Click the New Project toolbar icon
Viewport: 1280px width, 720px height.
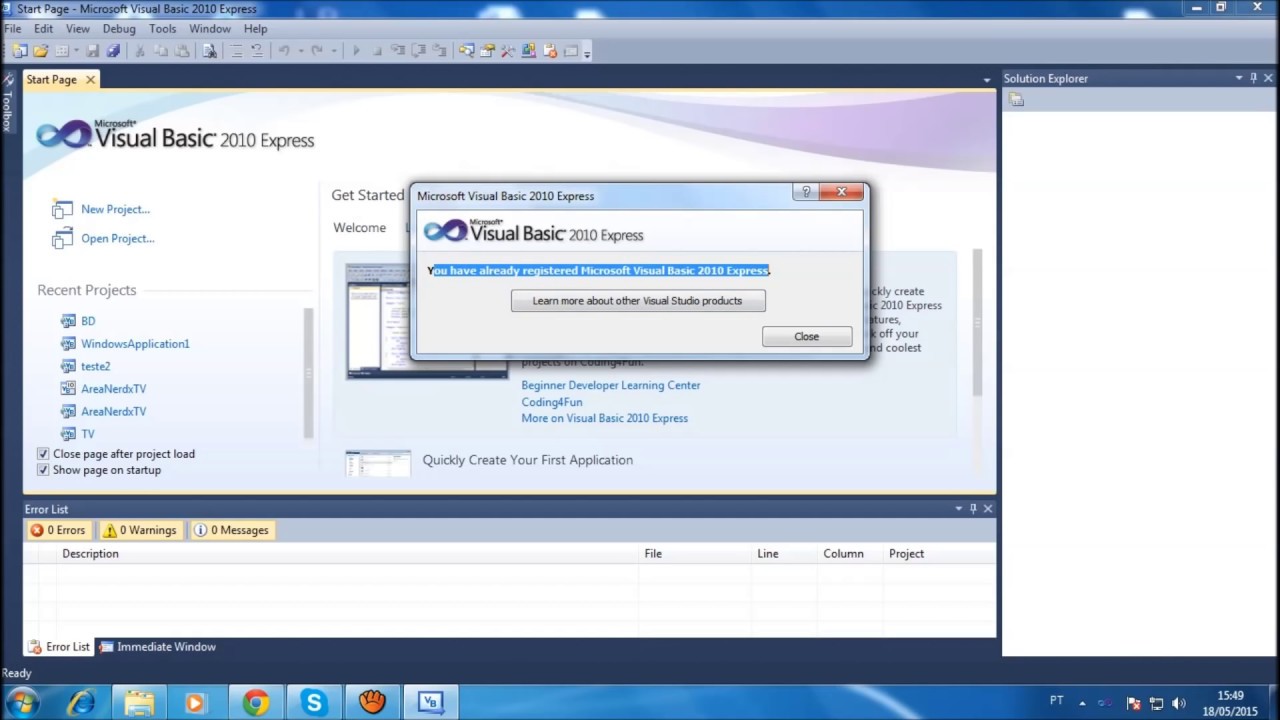point(19,51)
